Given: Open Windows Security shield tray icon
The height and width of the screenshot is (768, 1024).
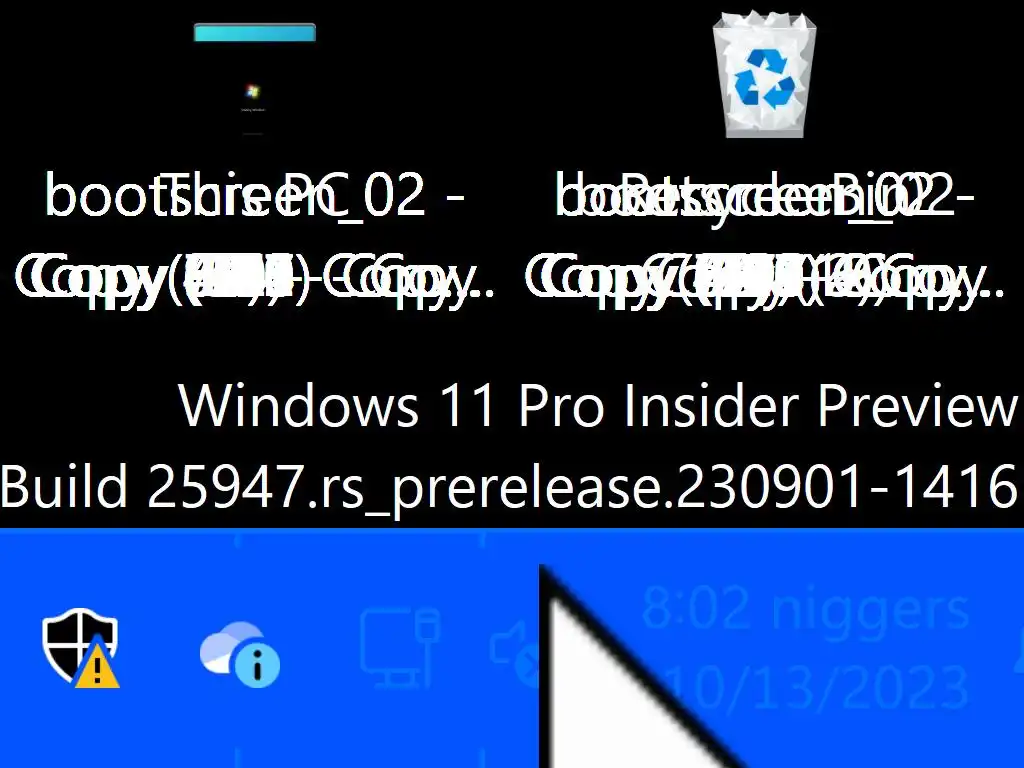Looking at the screenshot, I should pyautogui.click(x=80, y=648).
